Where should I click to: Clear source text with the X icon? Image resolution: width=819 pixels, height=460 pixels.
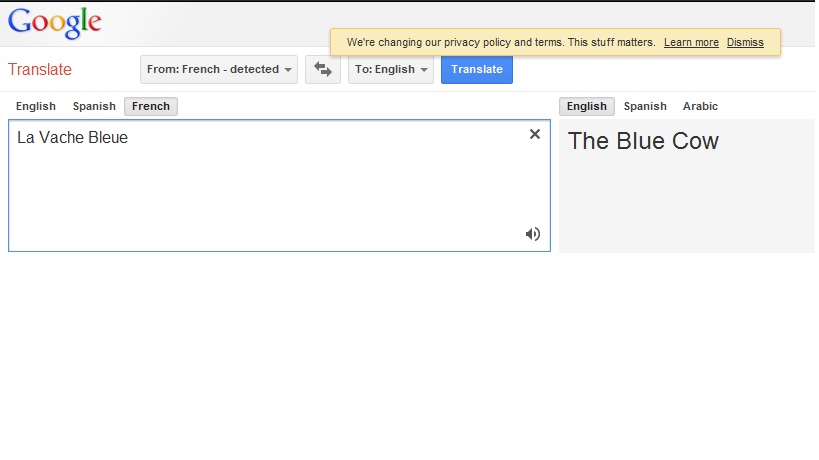[x=534, y=134]
